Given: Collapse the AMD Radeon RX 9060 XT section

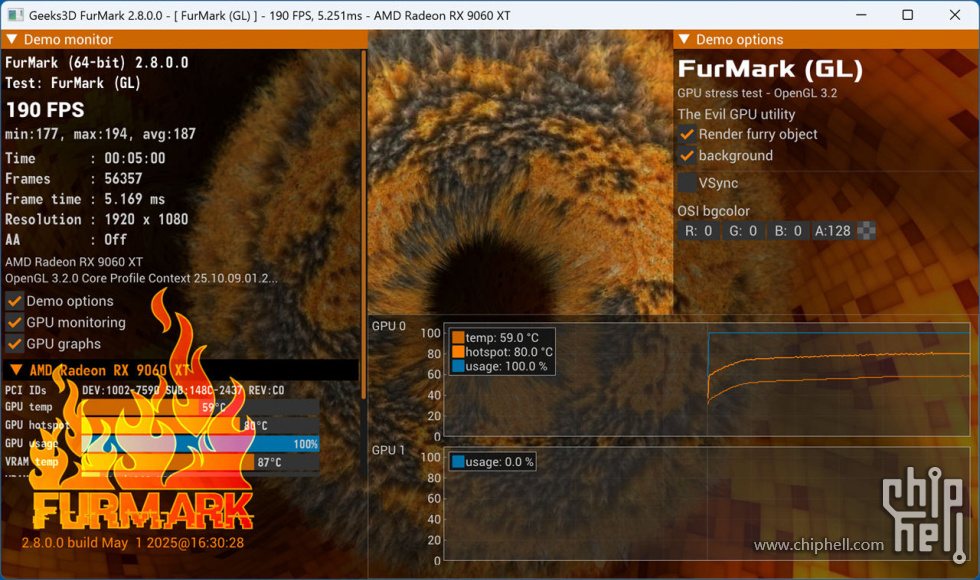Looking at the screenshot, I should [16, 370].
